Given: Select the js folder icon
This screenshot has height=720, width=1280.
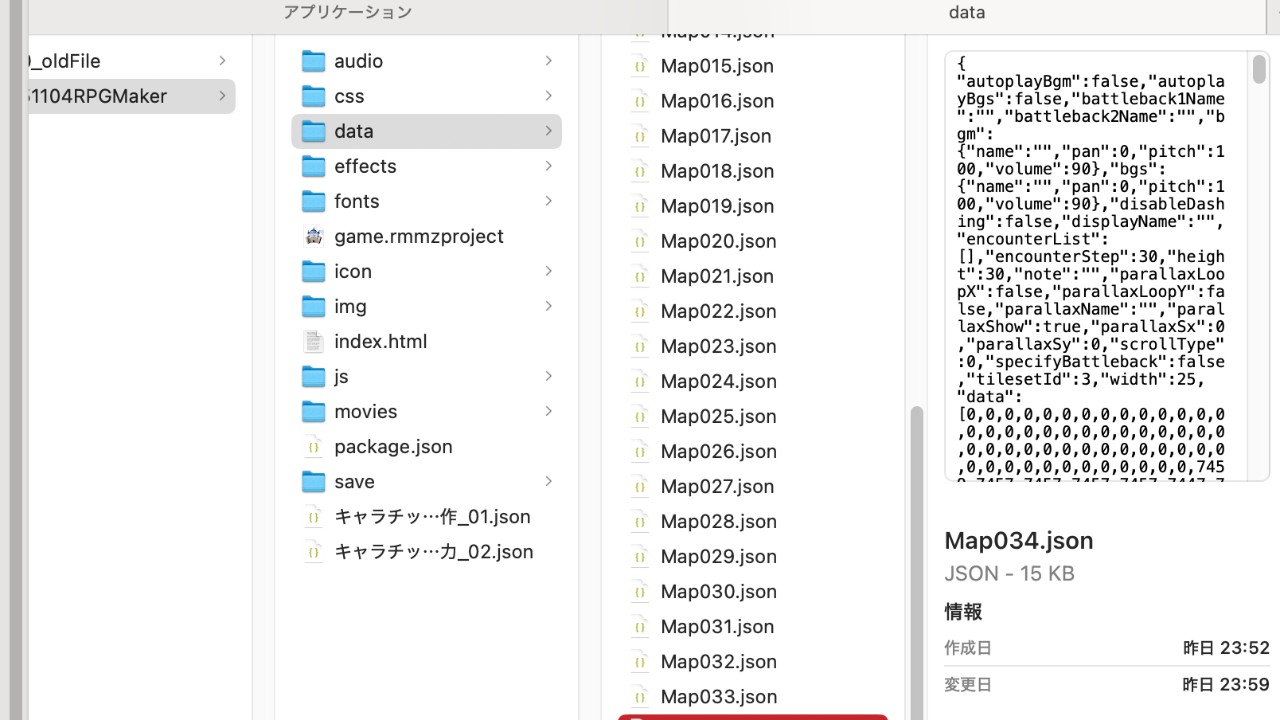Looking at the screenshot, I should coord(313,376).
